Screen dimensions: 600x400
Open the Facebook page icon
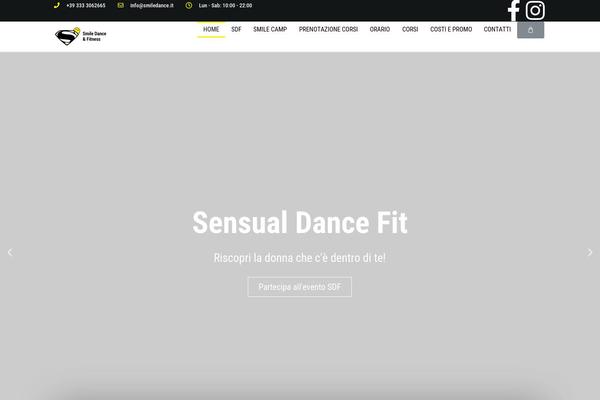pyautogui.click(x=513, y=11)
